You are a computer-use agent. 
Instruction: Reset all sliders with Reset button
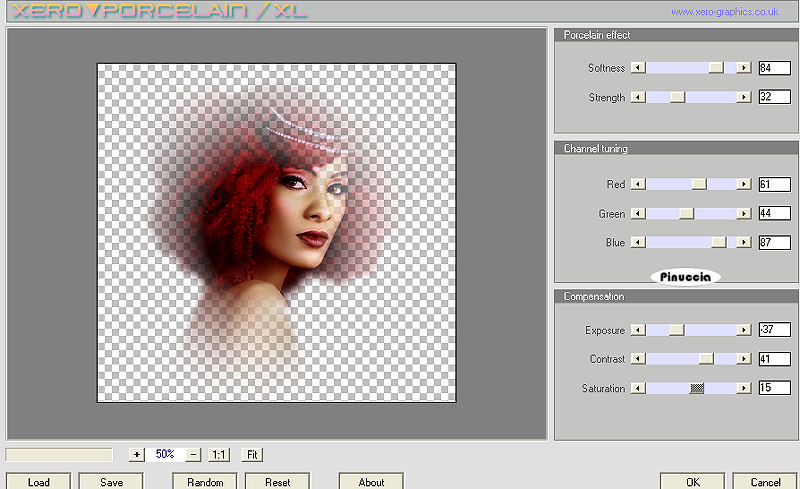click(278, 481)
